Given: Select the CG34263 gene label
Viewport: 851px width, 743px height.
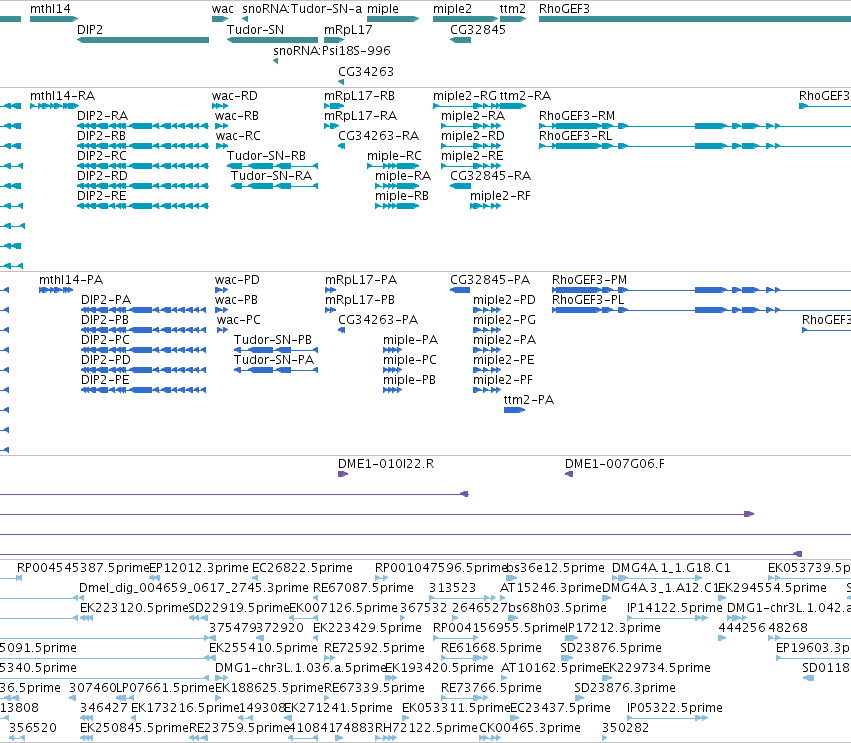Looking at the screenshot, I should point(366,71).
